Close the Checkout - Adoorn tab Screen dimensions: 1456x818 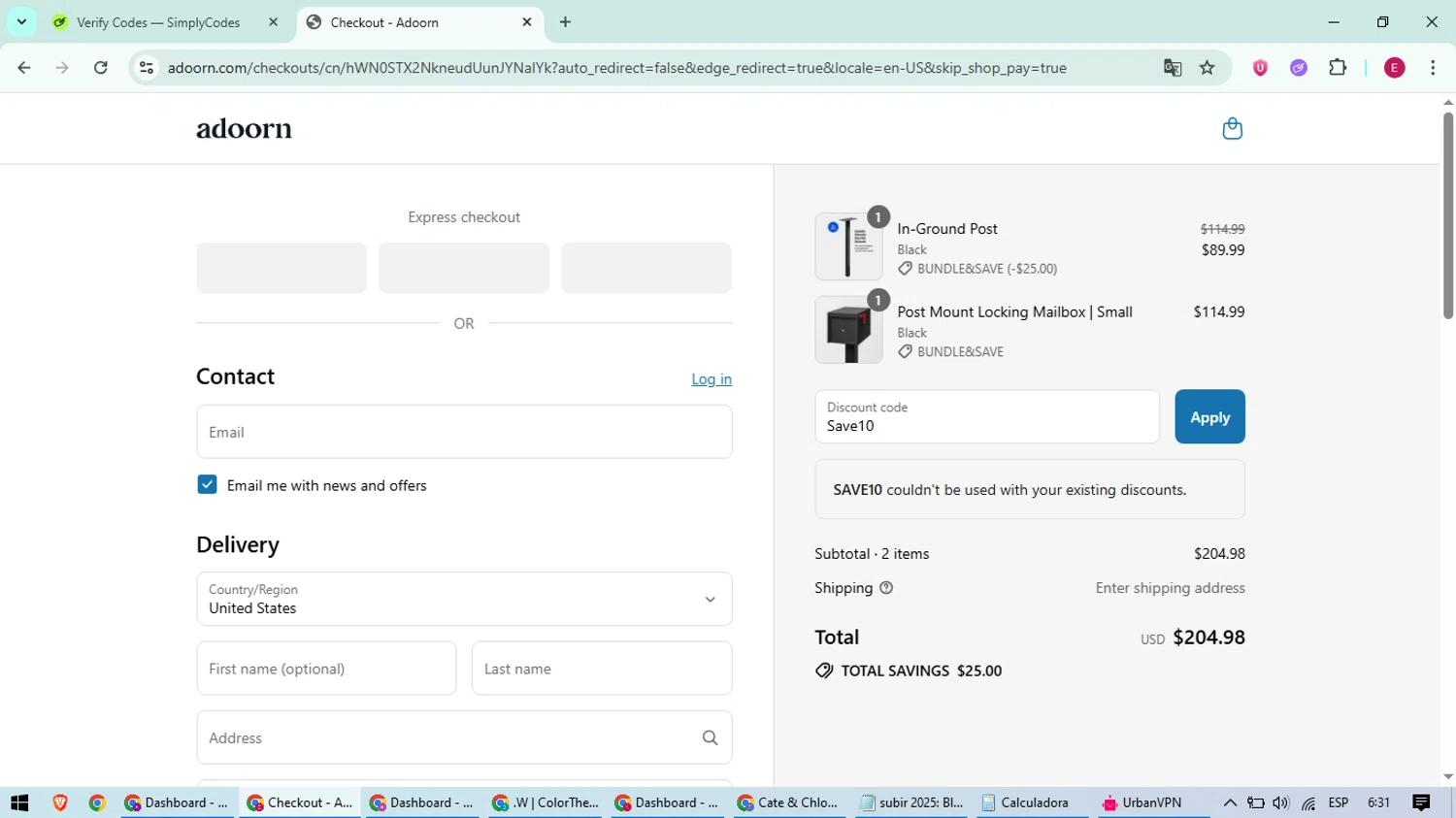[527, 22]
